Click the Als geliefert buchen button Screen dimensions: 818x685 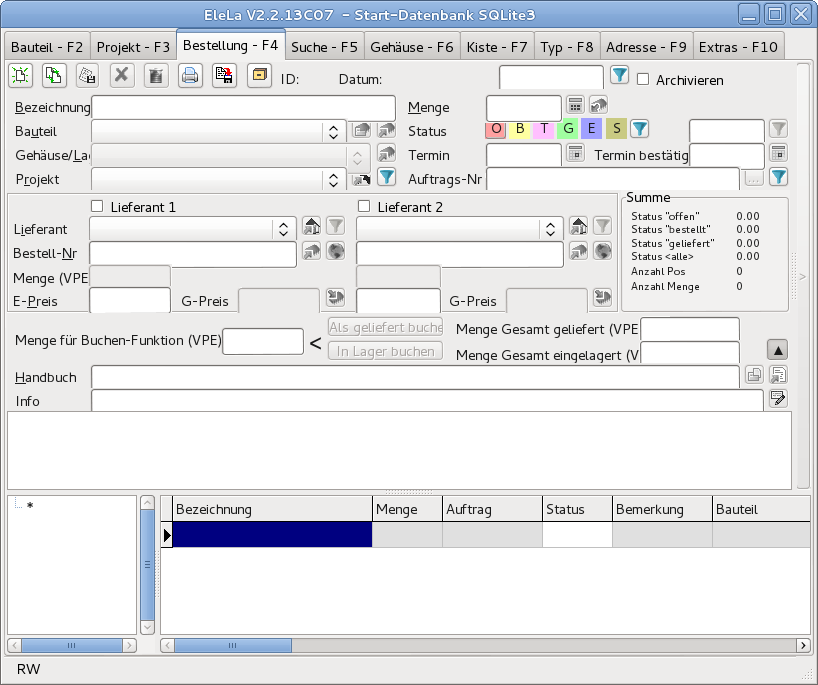coord(386,327)
